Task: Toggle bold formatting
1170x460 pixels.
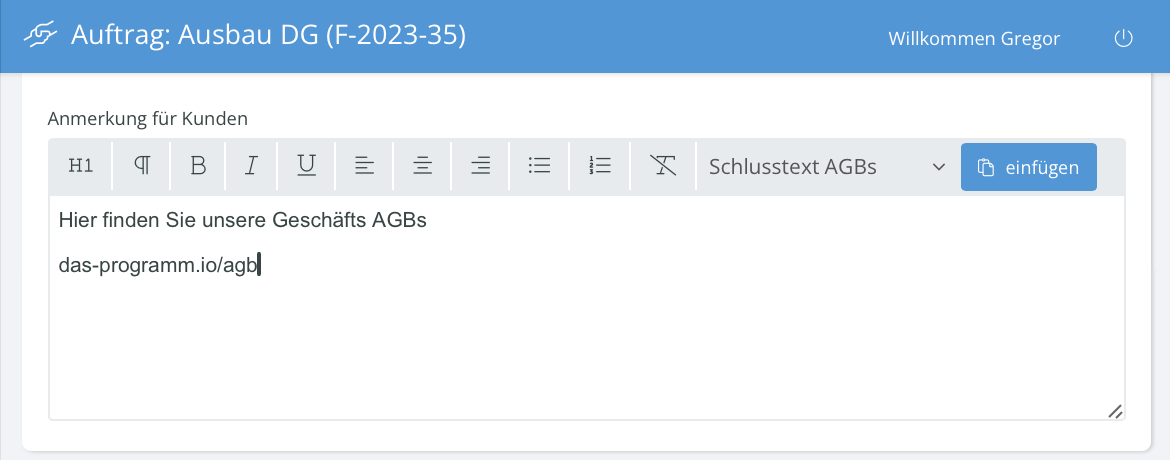Action: pyautogui.click(x=198, y=166)
